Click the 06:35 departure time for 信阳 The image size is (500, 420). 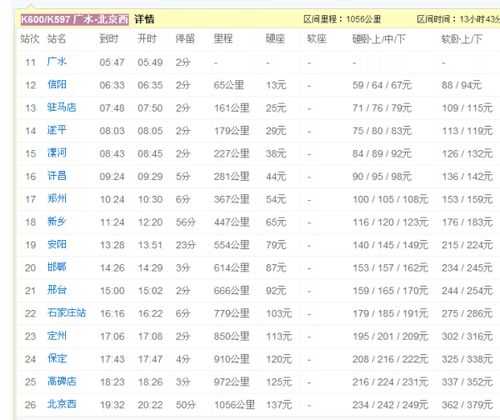coord(150,85)
